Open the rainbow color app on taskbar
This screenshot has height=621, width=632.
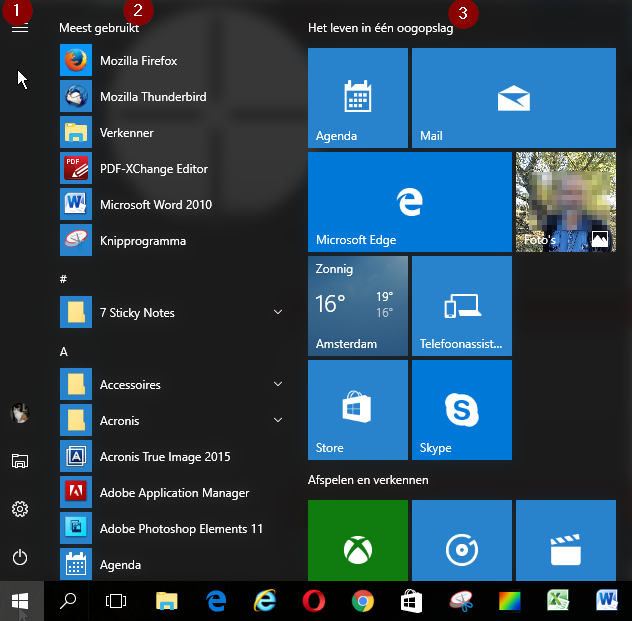coord(509,601)
